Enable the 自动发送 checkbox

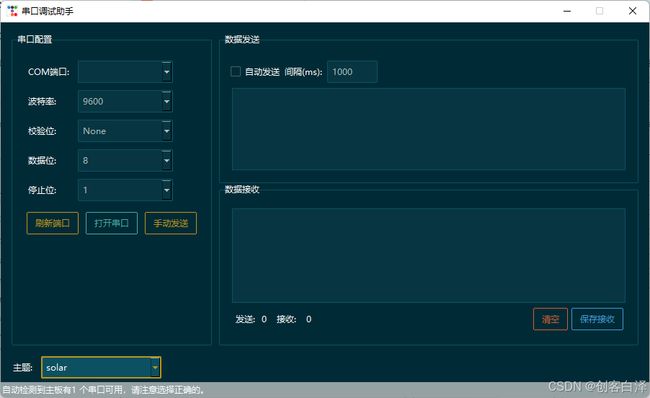click(235, 72)
